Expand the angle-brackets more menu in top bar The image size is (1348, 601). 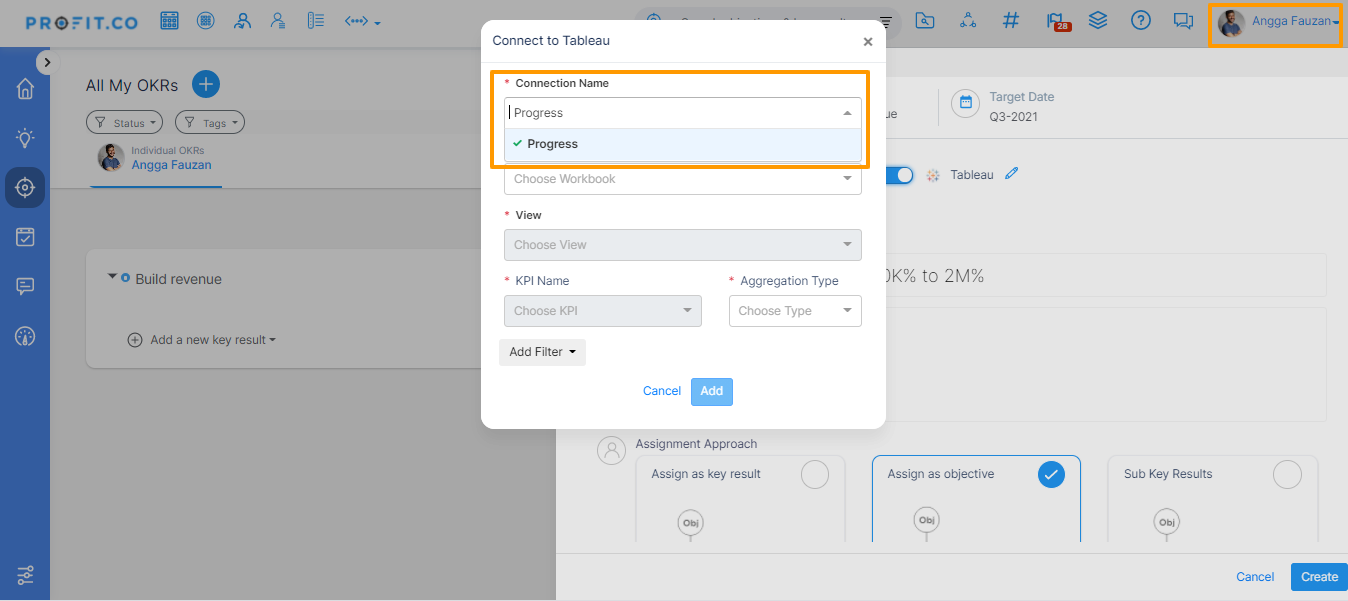362,21
